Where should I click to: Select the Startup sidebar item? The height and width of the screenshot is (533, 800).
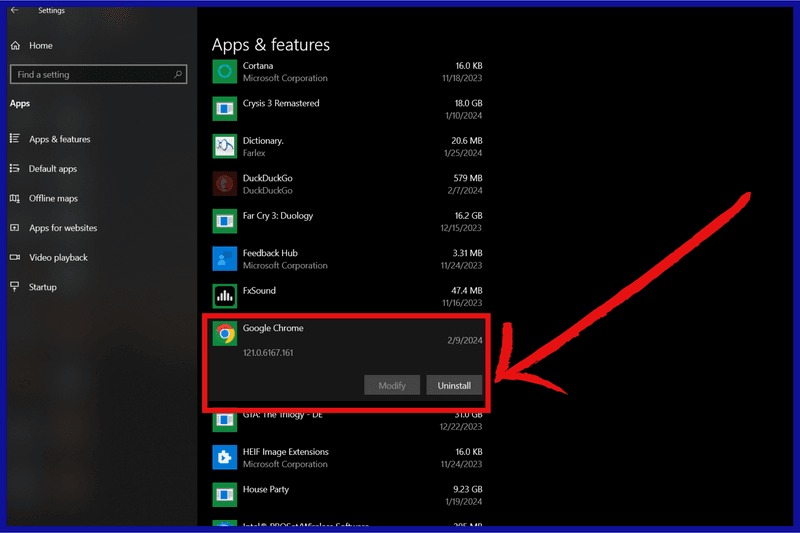tap(42, 287)
